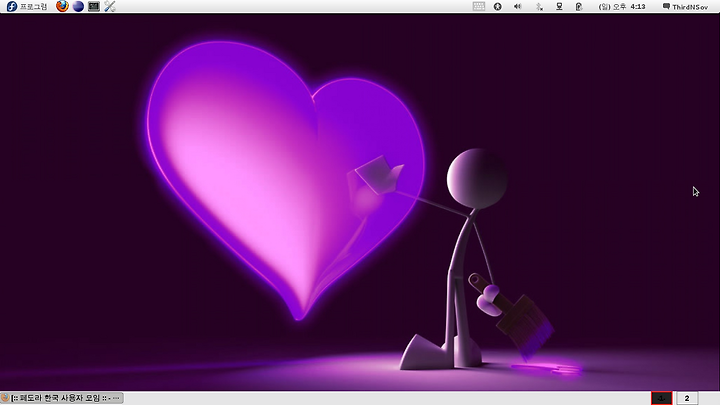Viewport: 720px width, 405px height.
Task: Open the terminal launcher icon
Action: click(94, 6)
